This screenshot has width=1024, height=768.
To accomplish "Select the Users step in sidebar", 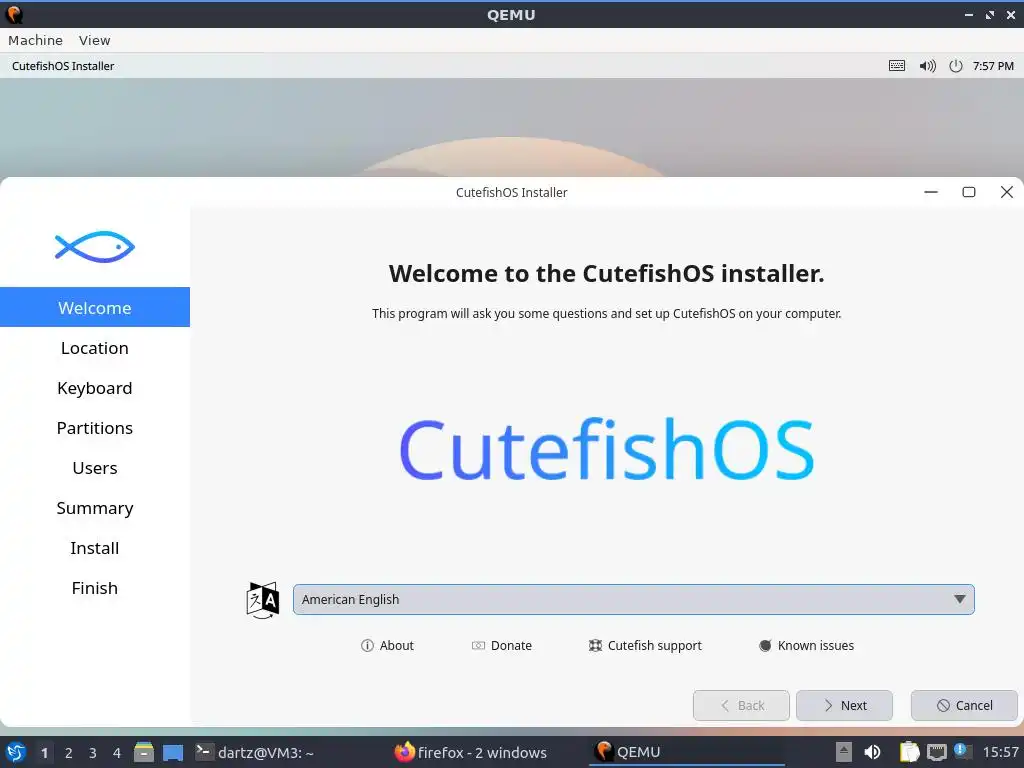I will pyautogui.click(x=95, y=468).
